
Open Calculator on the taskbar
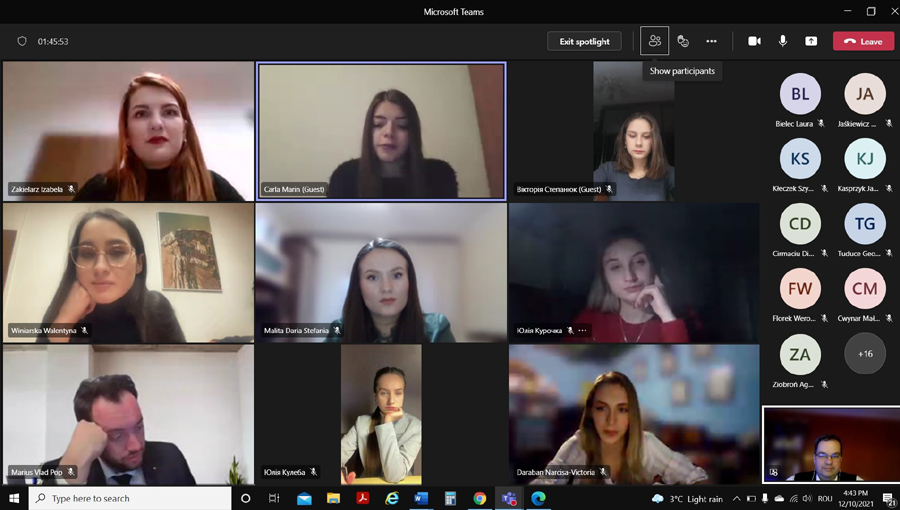tap(451, 498)
